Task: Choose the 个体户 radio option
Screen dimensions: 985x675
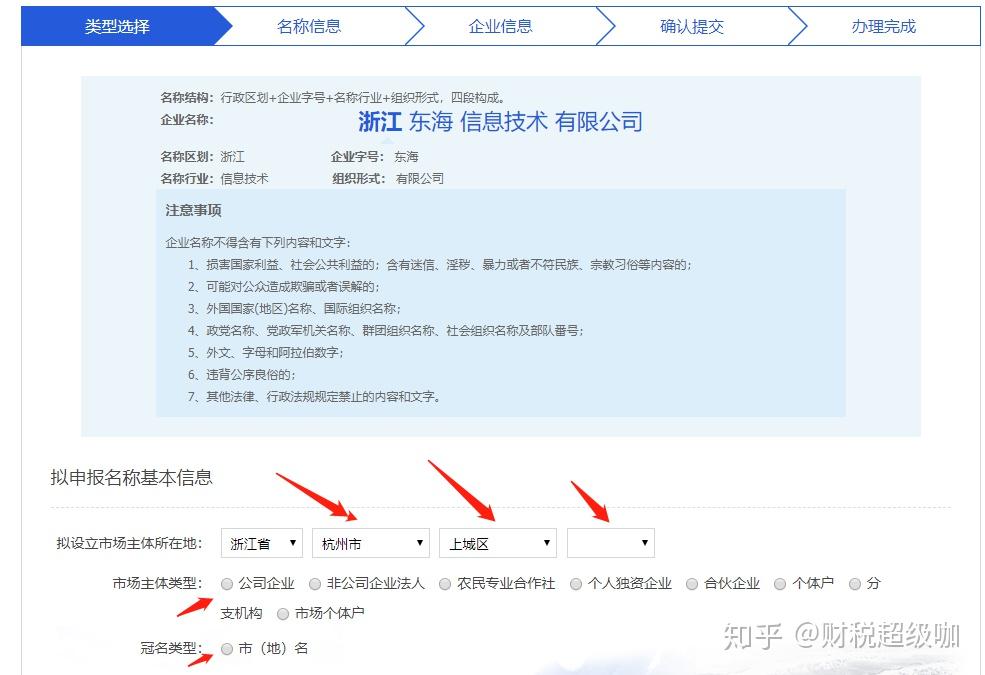Action: 780,584
